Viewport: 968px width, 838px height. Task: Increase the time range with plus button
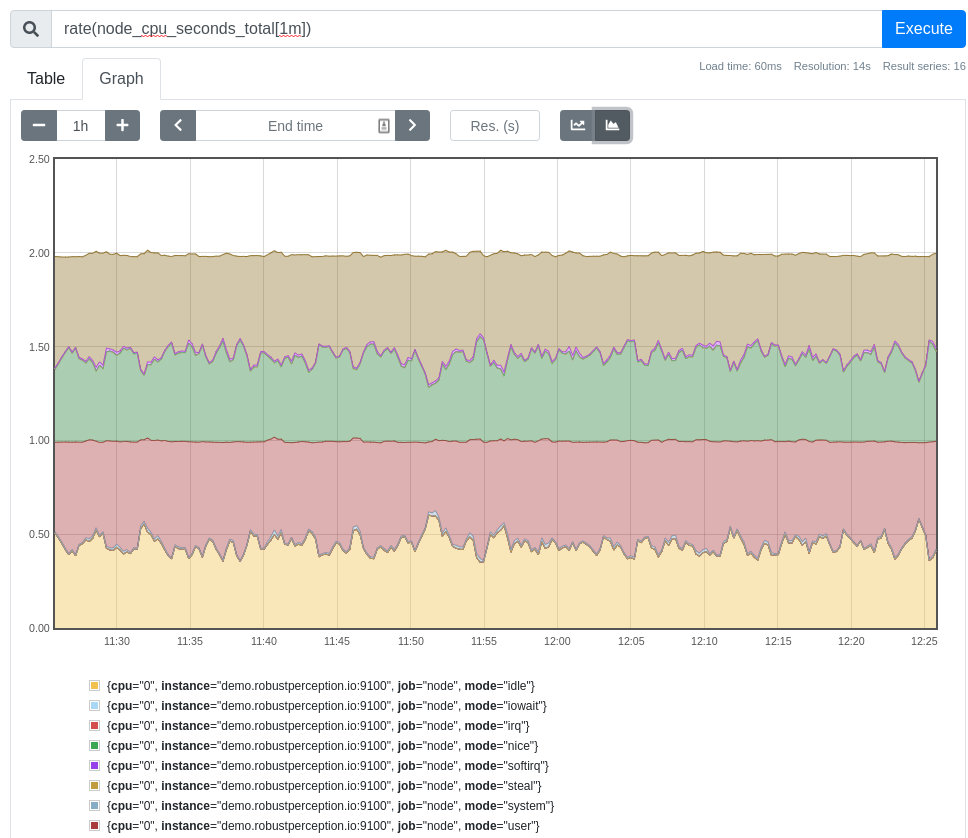coord(122,125)
